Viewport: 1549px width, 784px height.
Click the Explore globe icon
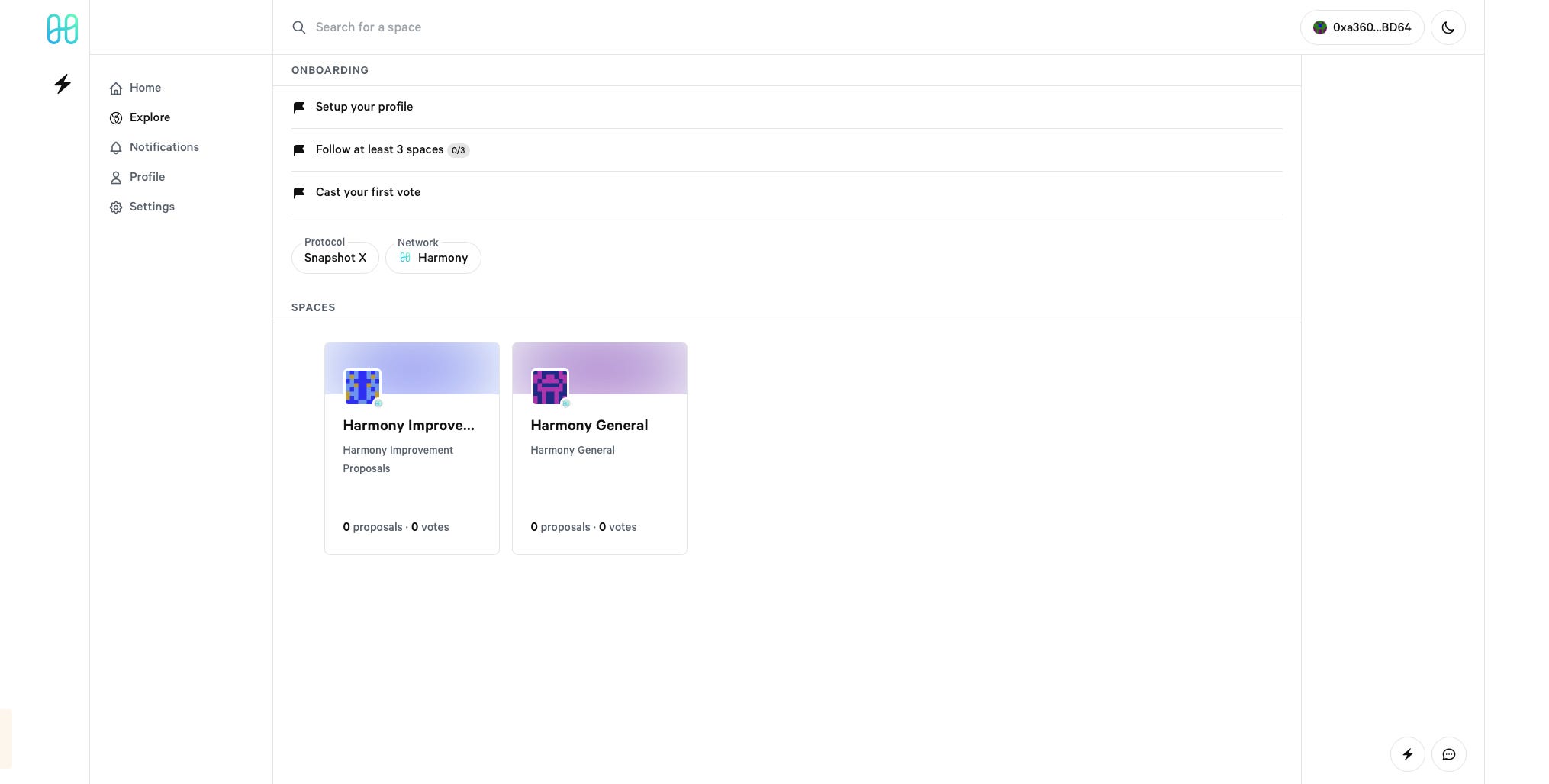pyautogui.click(x=116, y=118)
